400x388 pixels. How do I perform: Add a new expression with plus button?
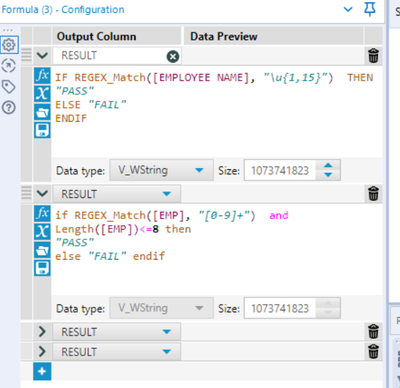point(42,371)
